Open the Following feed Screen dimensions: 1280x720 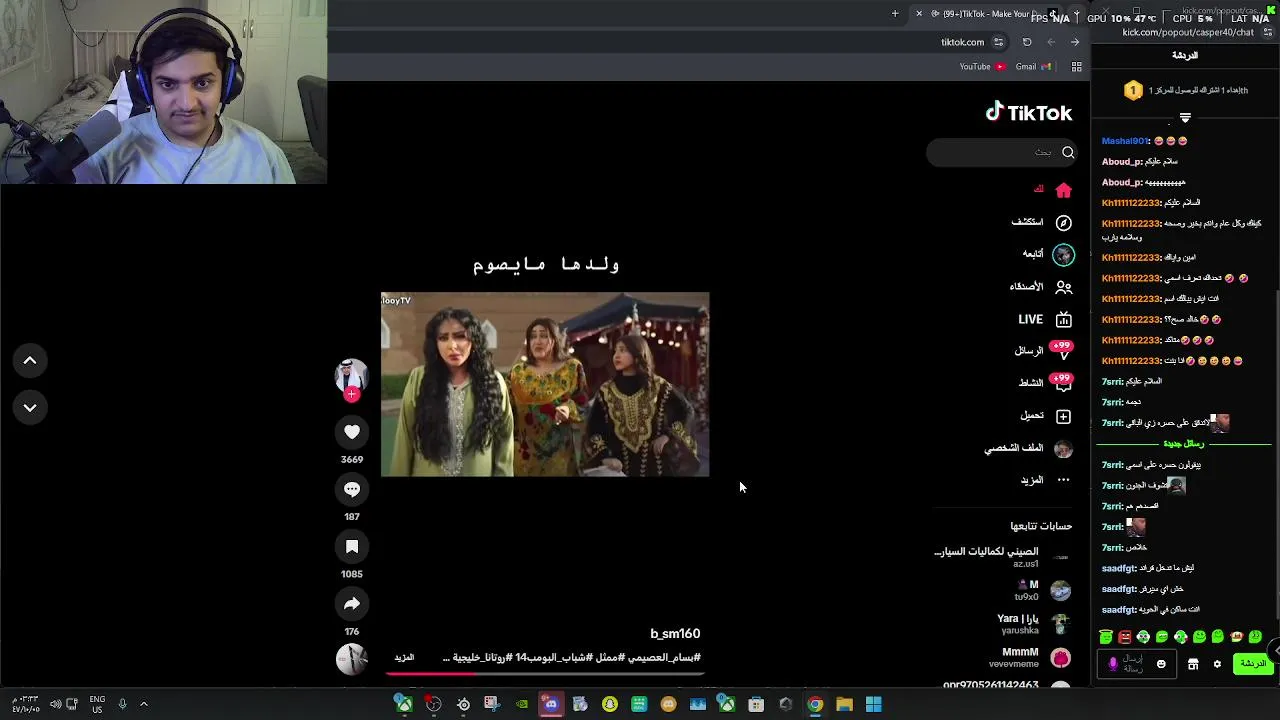1047,254
